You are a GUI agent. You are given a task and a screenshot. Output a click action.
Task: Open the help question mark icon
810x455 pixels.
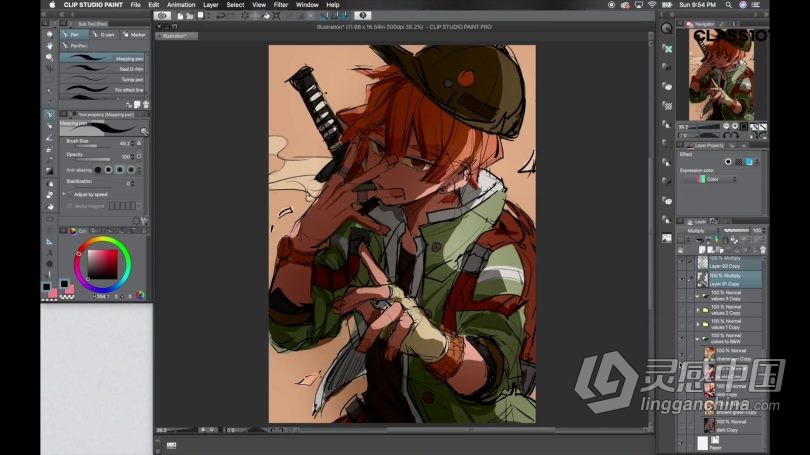(363, 15)
